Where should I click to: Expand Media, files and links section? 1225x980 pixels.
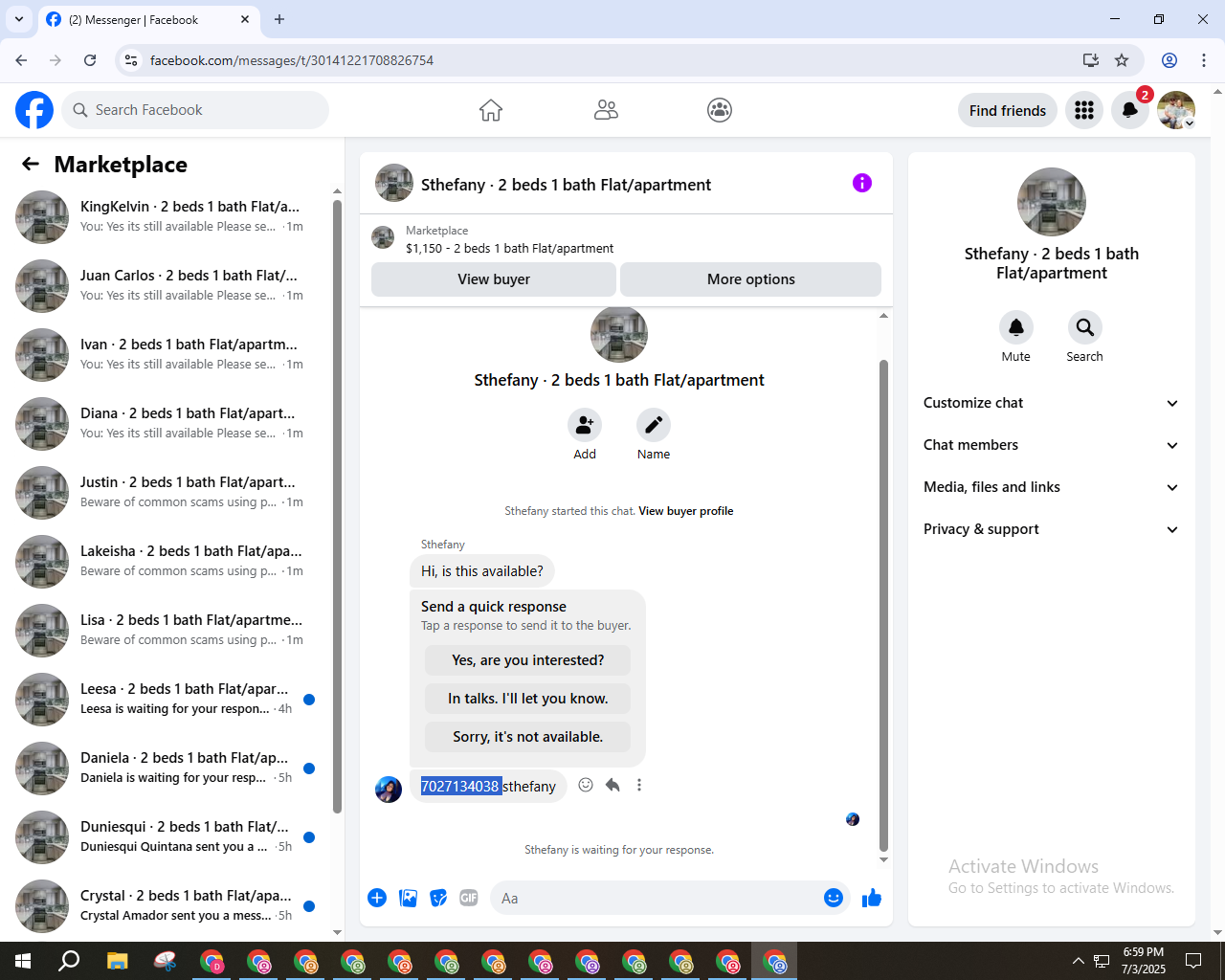[x=1051, y=487]
